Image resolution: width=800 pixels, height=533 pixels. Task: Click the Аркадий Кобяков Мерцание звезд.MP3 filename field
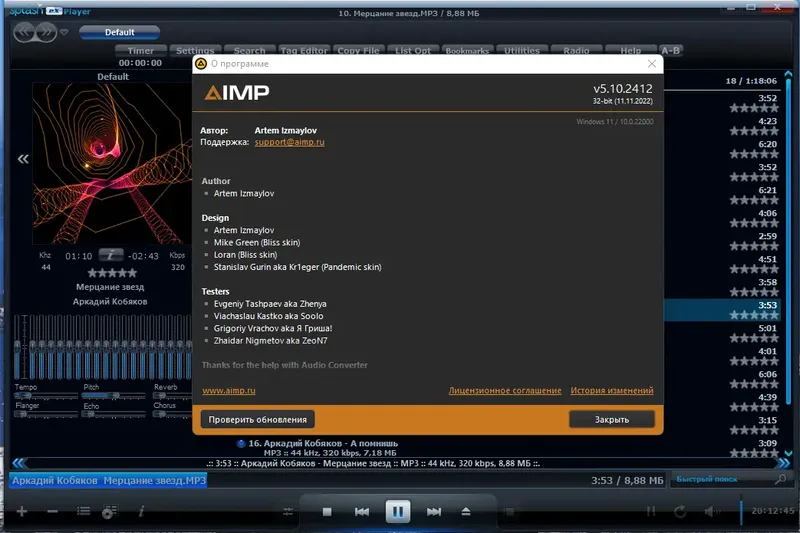[x=108, y=480]
